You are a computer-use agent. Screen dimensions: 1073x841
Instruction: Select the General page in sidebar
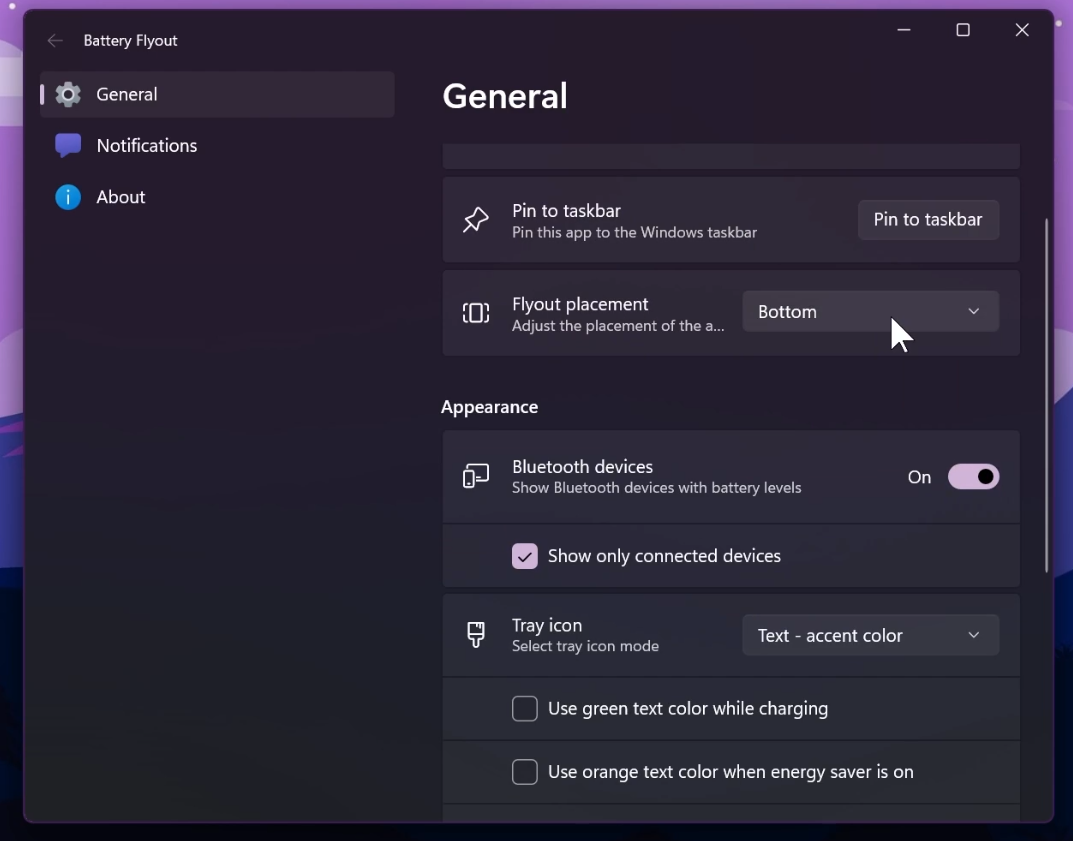pyautogui.click(x=127, y=94)
